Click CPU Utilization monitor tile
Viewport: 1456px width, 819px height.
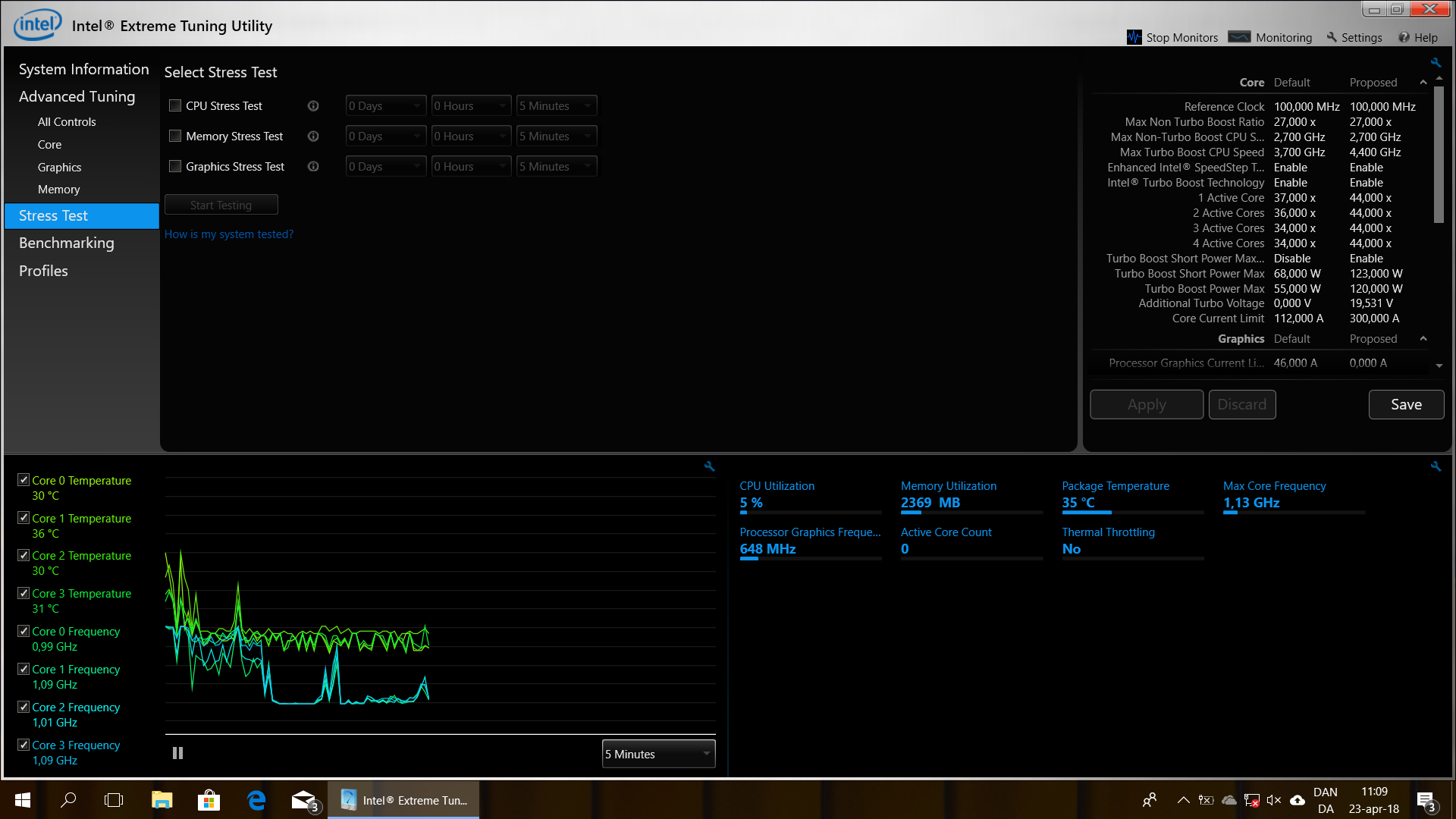coord(811,498)
